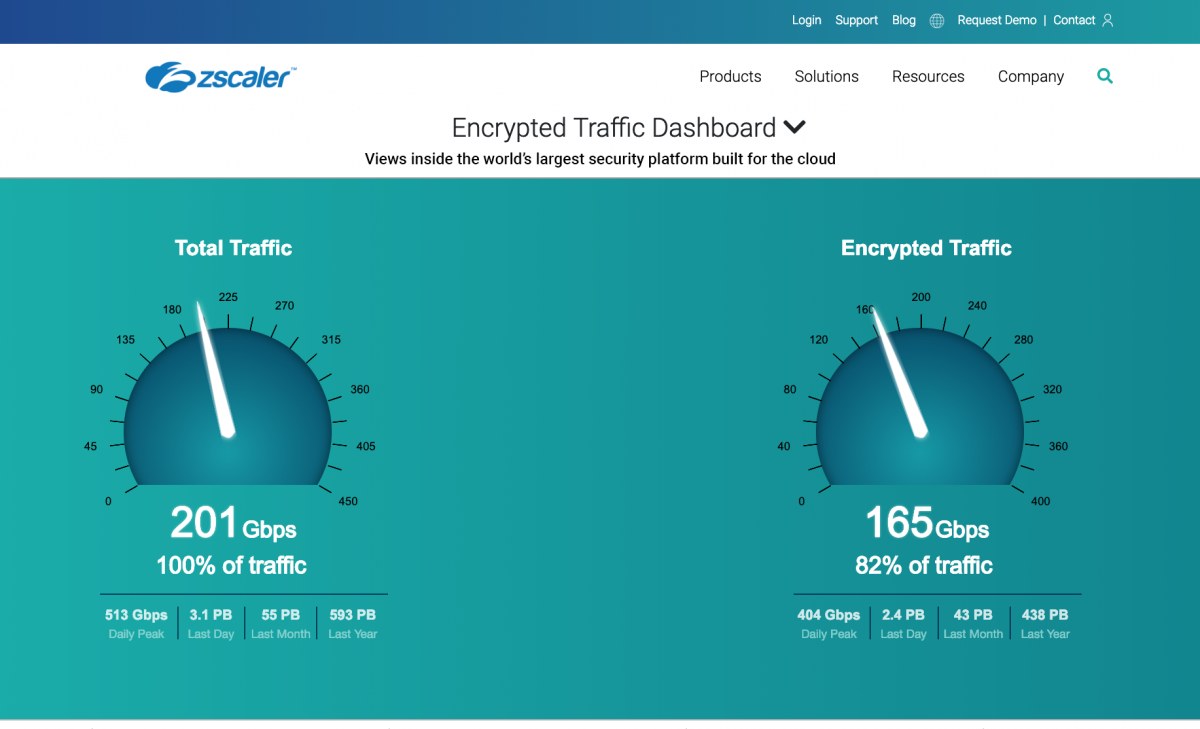This screenshot has width=1200, height=729.
Task: Click the user profile icon
Action: click(x=1107, y=20)
